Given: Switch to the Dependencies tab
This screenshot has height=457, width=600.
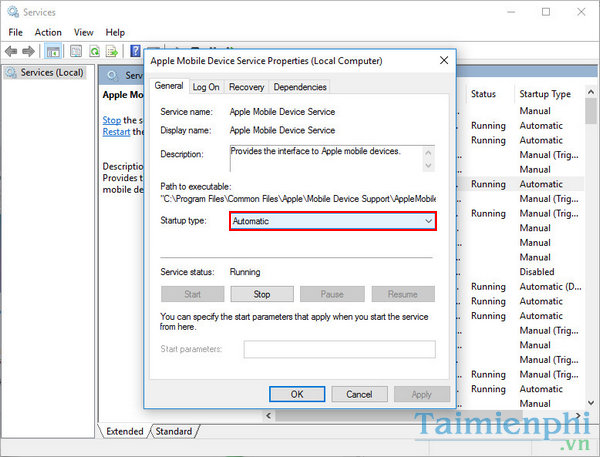Looking at the screenshot, I should click(300, 87).
